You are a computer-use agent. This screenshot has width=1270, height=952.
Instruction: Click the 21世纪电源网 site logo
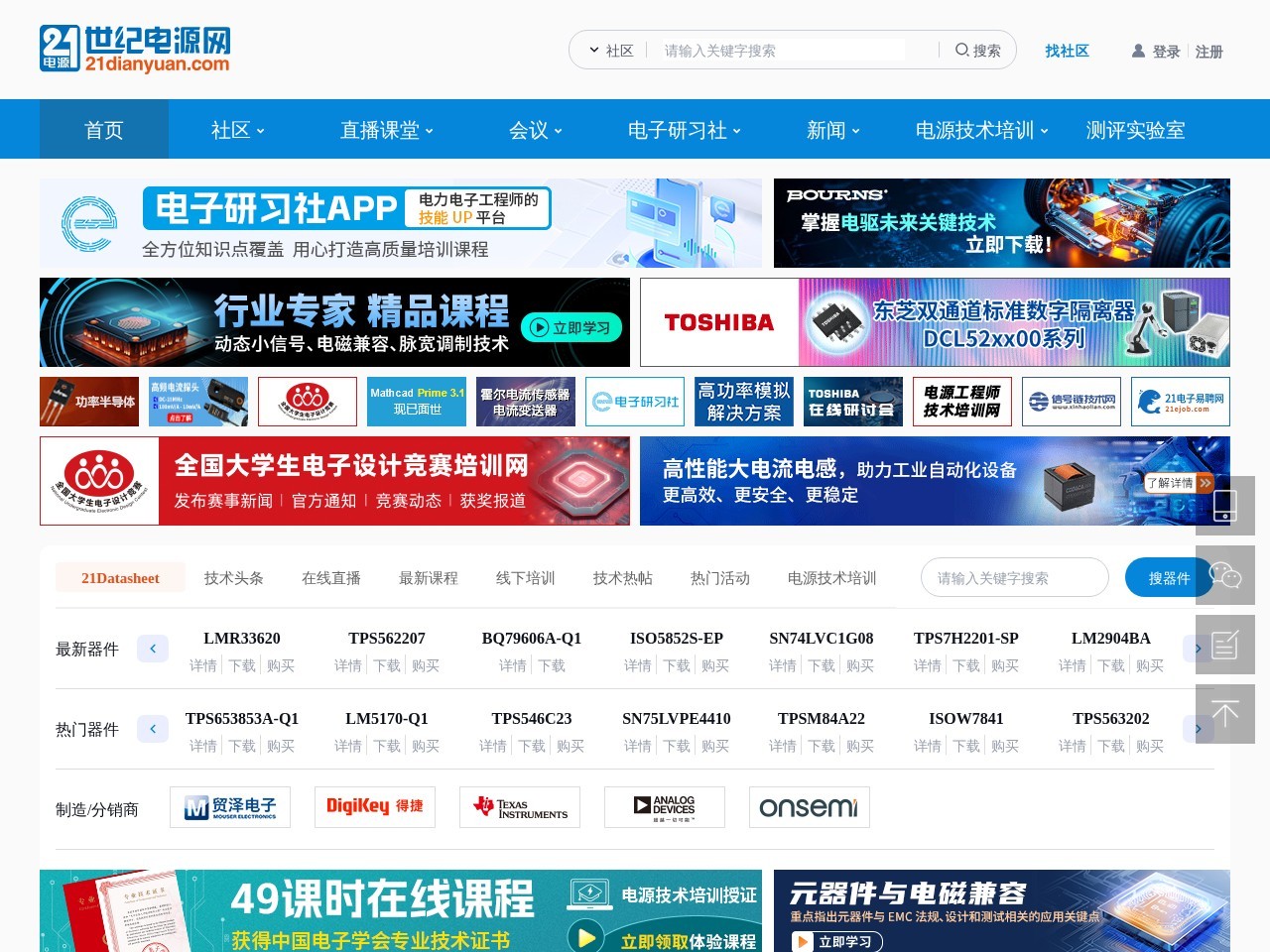135,50
